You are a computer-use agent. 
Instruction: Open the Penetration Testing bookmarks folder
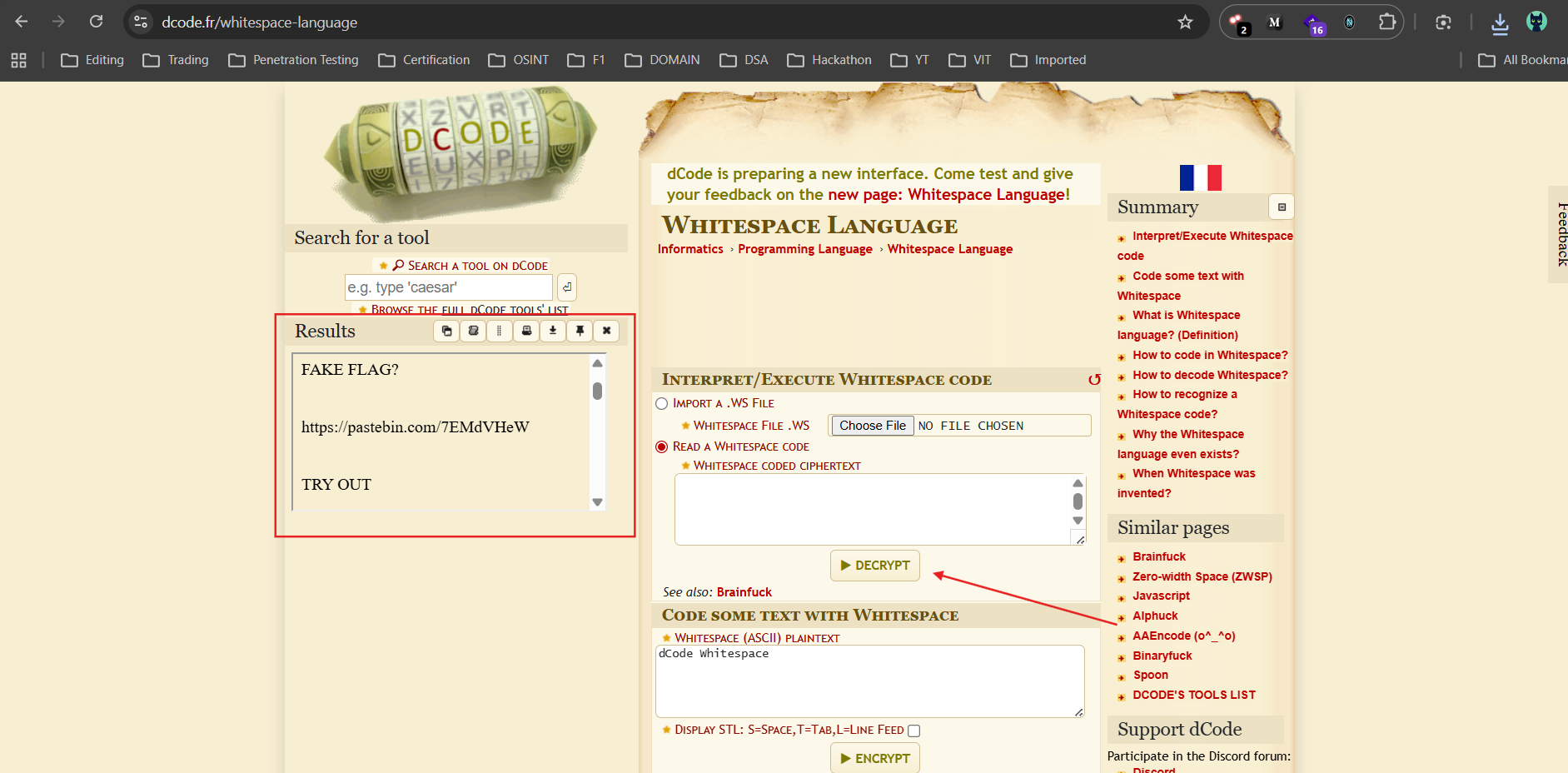coord(294,60)
